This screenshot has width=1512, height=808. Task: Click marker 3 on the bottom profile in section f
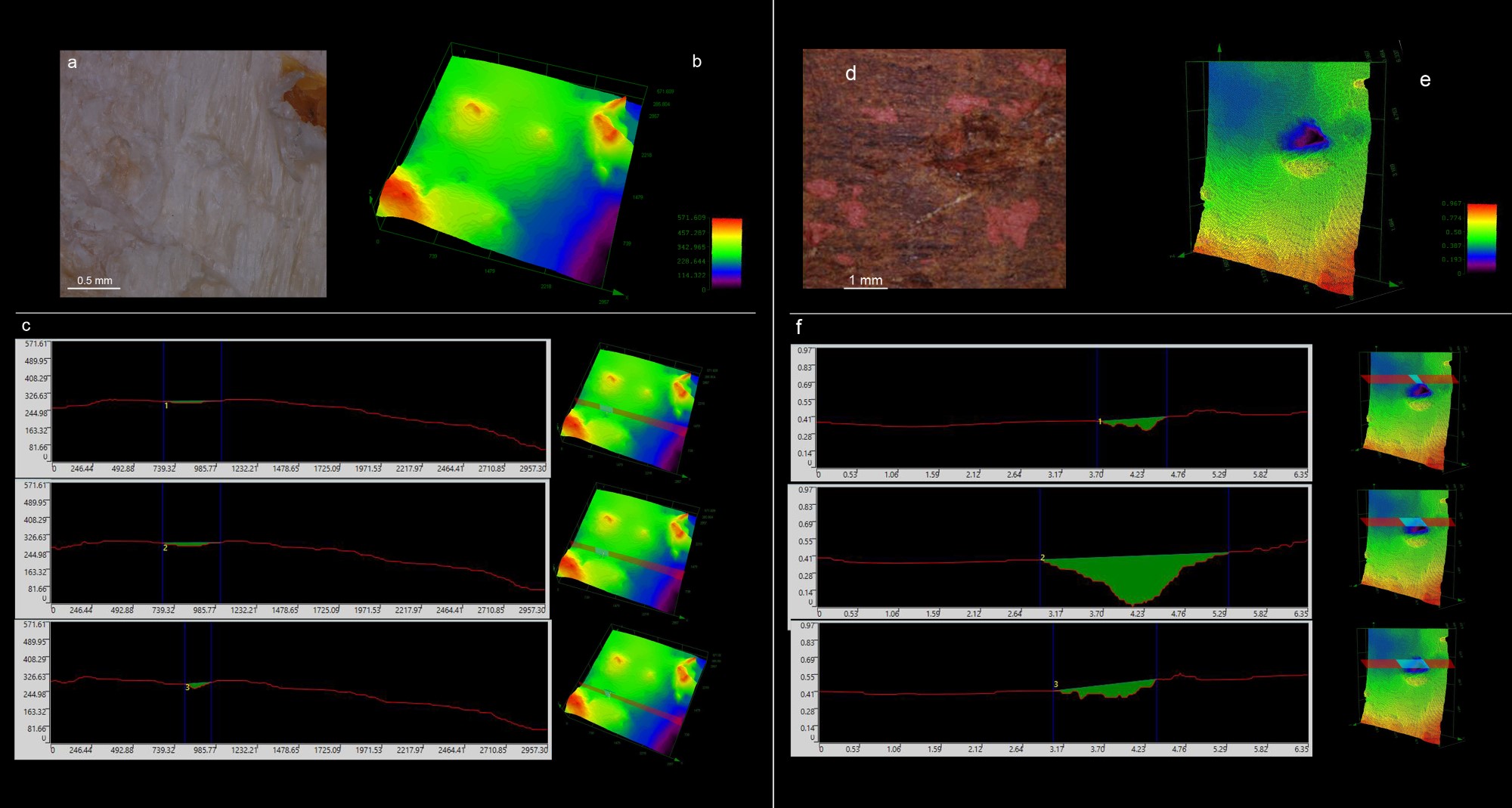click(1055, 684)
